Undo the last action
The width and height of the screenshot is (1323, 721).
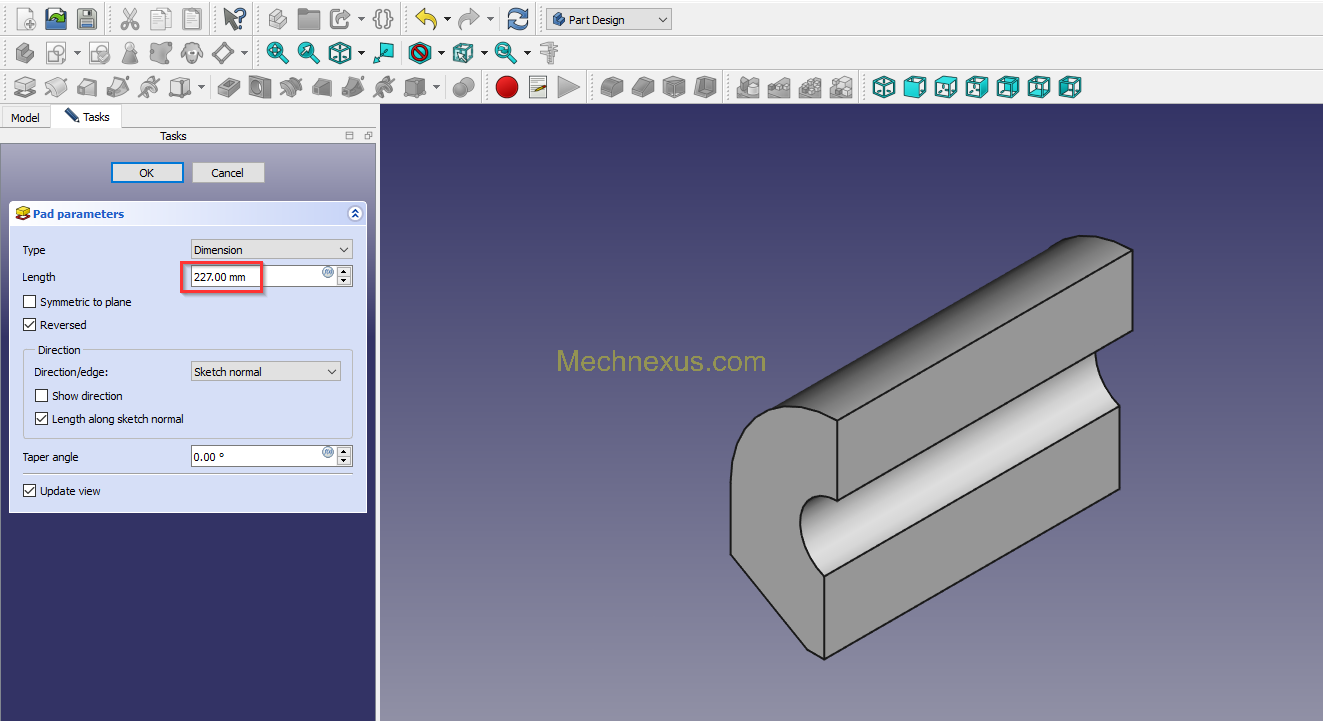[426, 18]
